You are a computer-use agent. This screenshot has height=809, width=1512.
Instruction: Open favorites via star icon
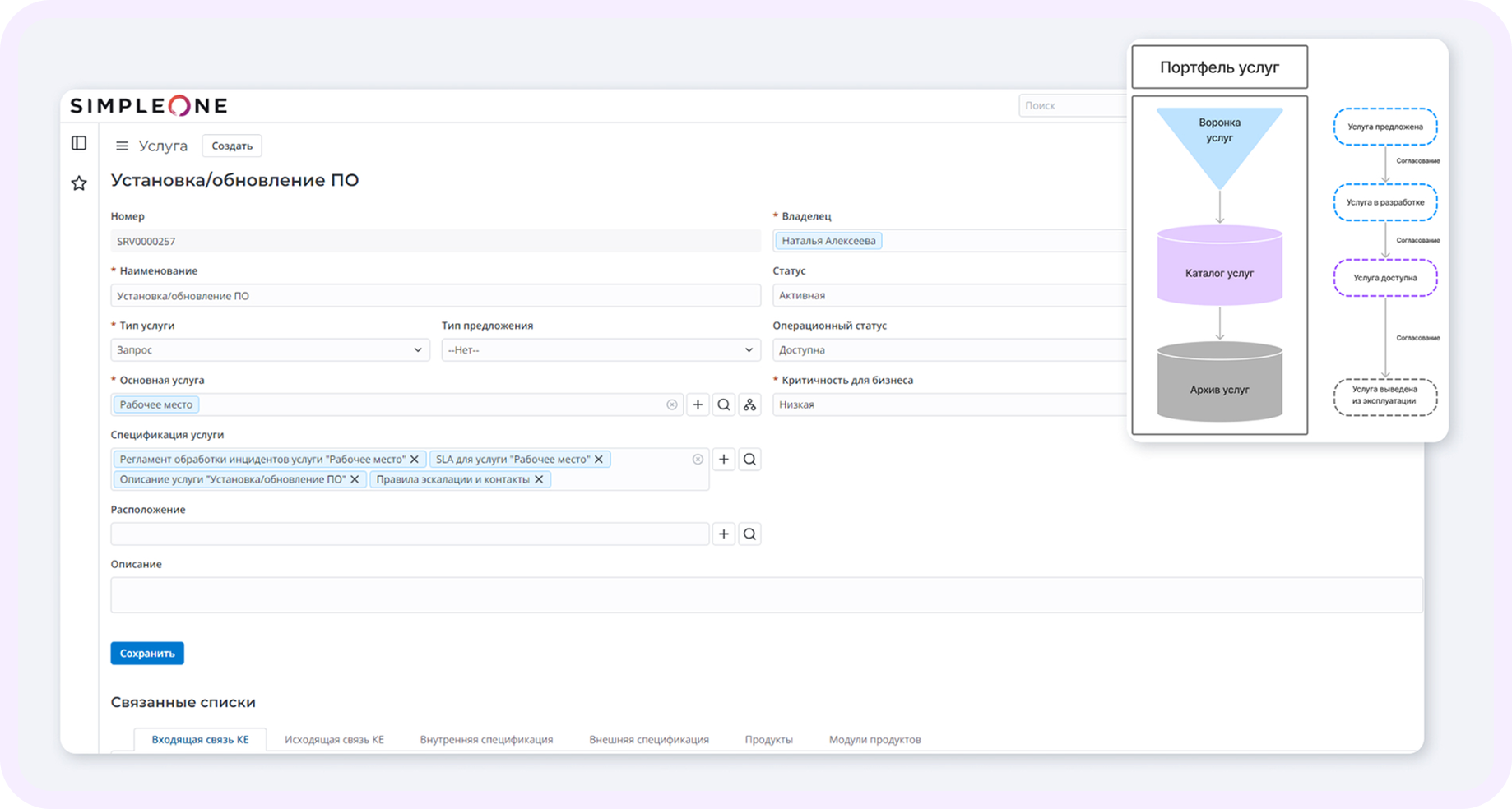point(79,183)
